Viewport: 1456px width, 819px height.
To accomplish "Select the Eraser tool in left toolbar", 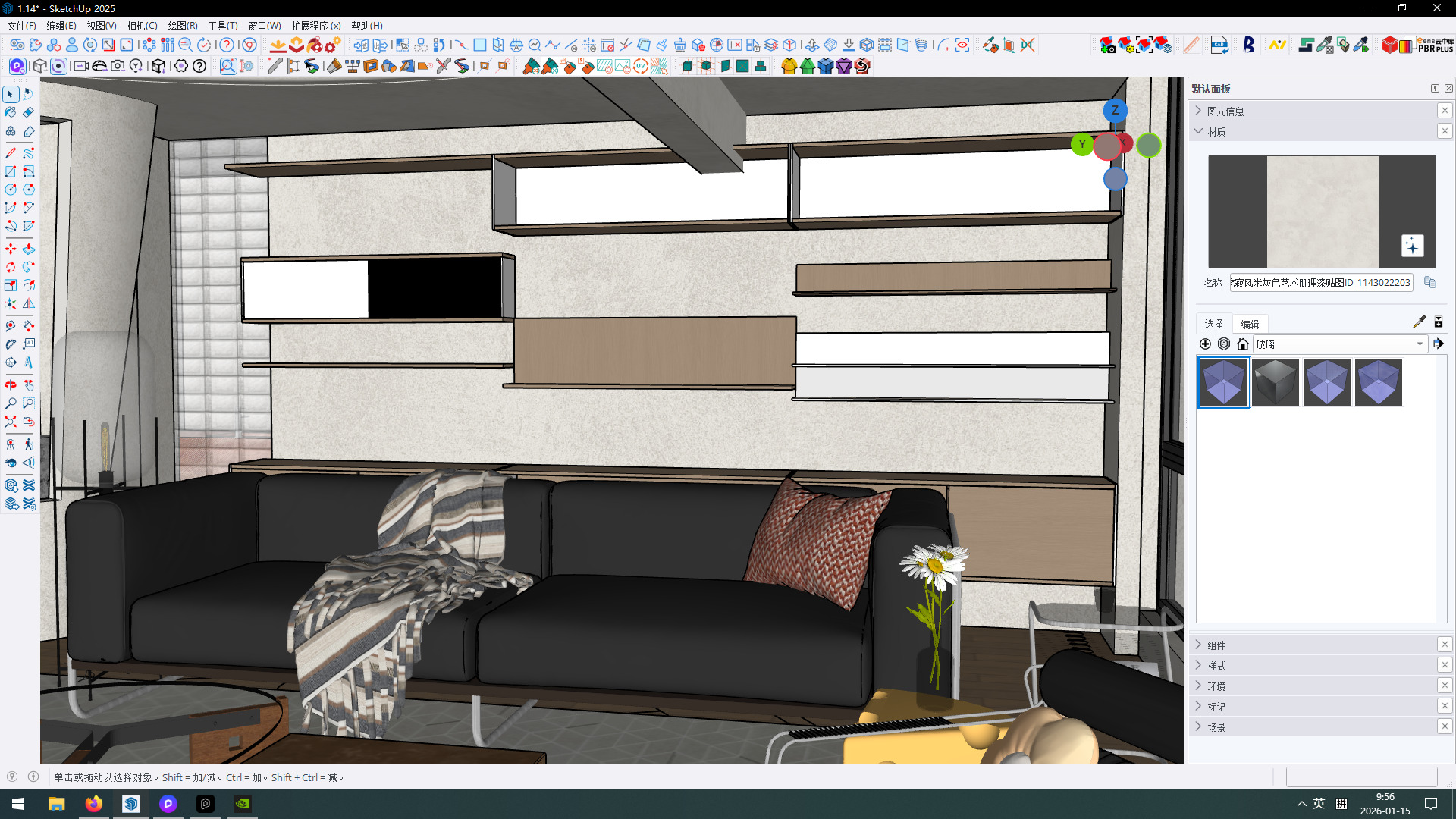I will (x=28, y=112).
